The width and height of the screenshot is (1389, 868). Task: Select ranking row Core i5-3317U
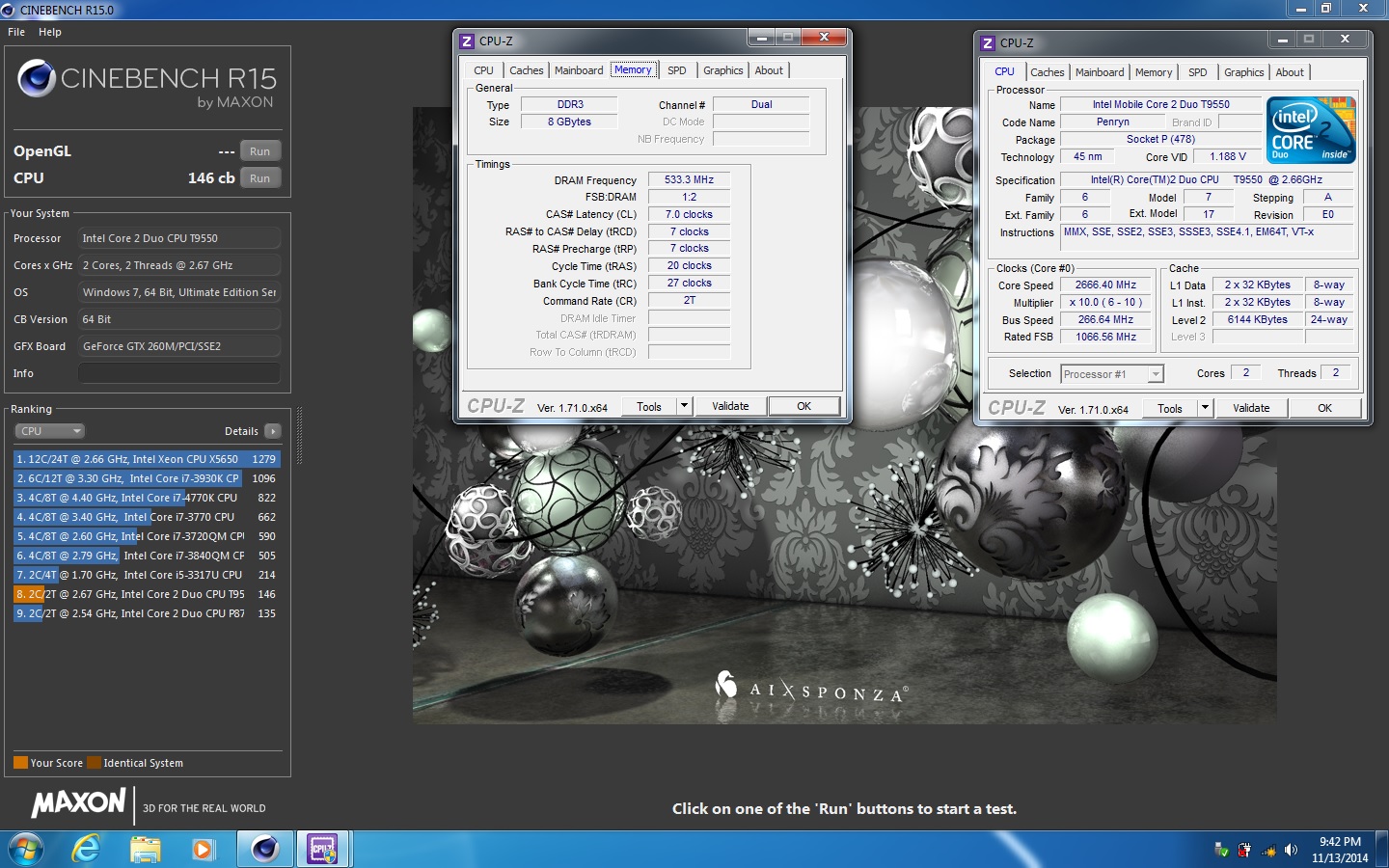tap(147, 575)
